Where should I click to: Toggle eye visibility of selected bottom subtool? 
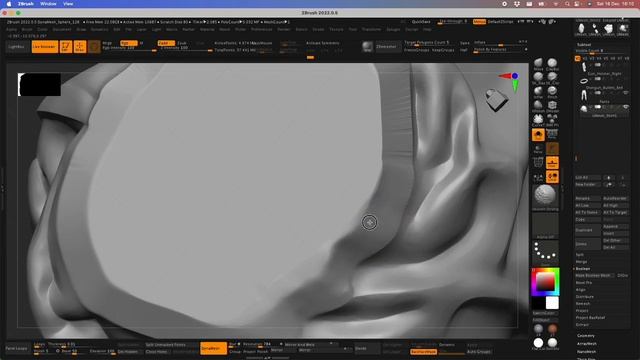click(x=625, y=107)
